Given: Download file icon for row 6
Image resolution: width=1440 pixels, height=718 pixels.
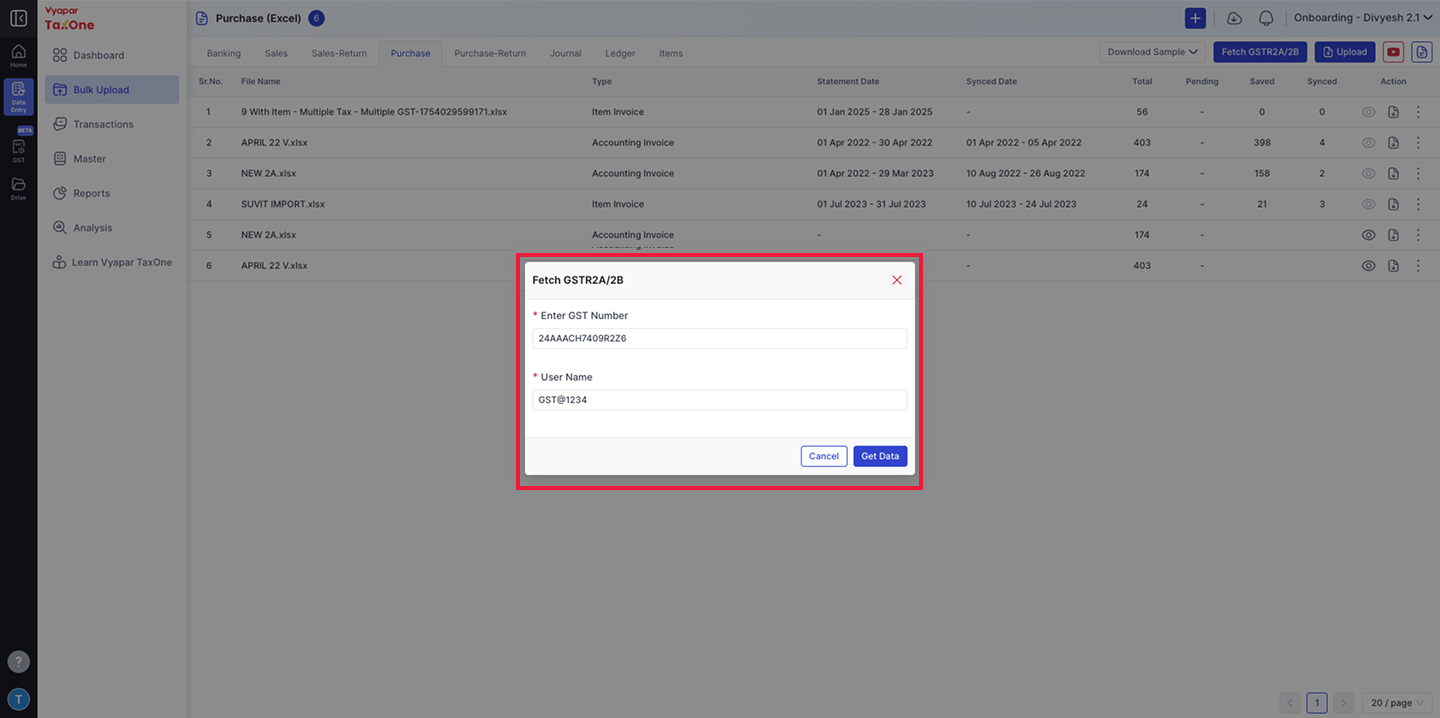Looking at the screenshot, I should (x=1393, y=266).
